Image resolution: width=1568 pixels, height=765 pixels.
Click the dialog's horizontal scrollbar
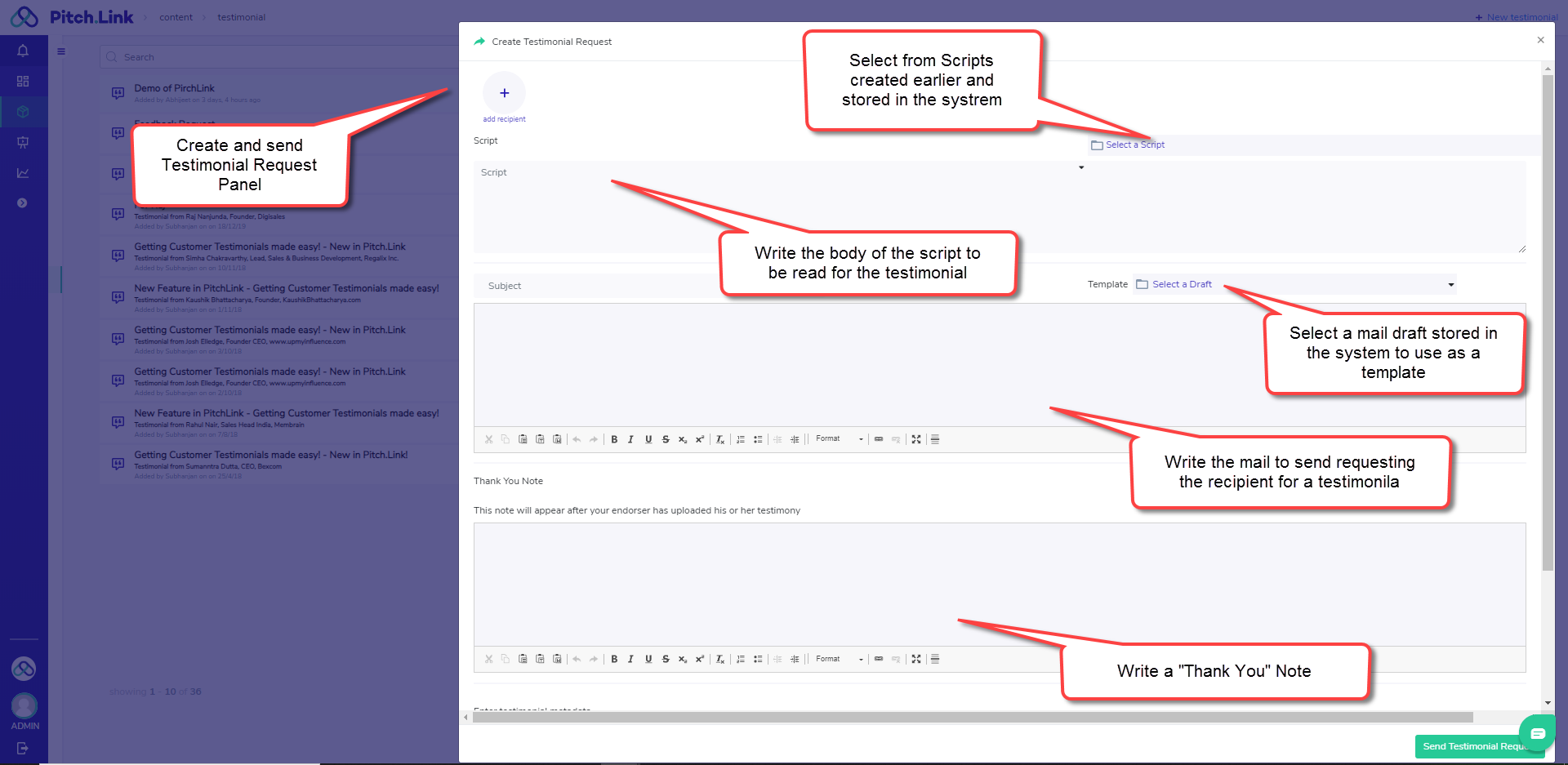972,718
